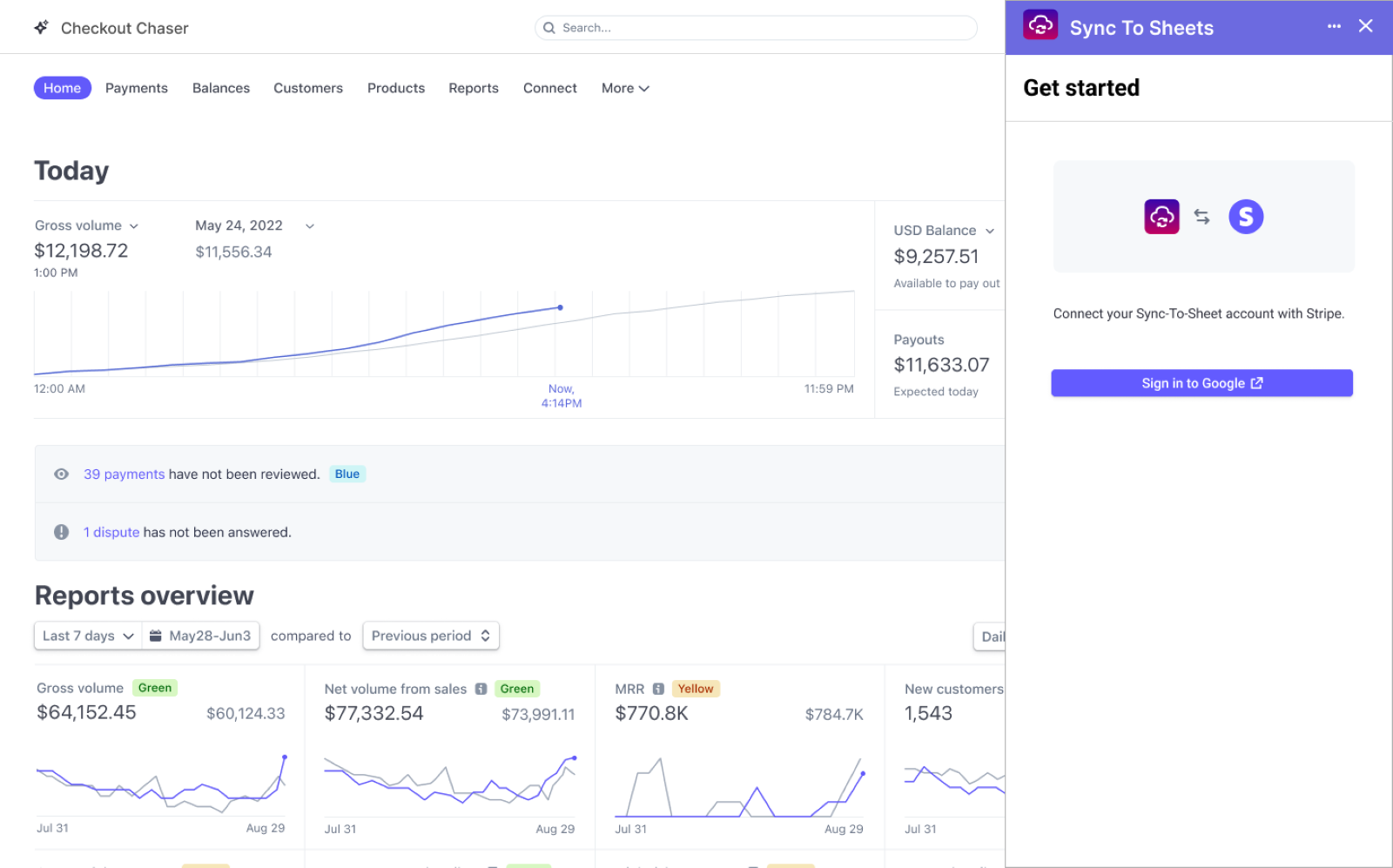Click the eye icon next to unreviewed payments
The image size is (1393, 868).
point(61,474)
